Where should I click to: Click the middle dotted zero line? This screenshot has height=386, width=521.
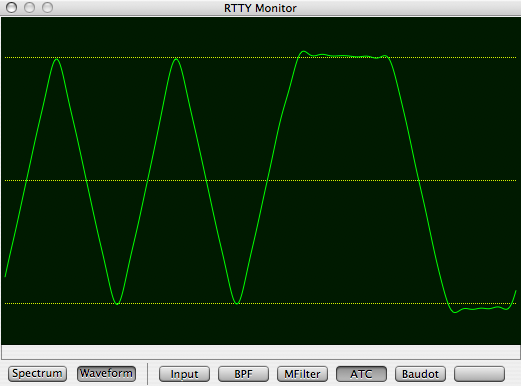pos(261,180)
